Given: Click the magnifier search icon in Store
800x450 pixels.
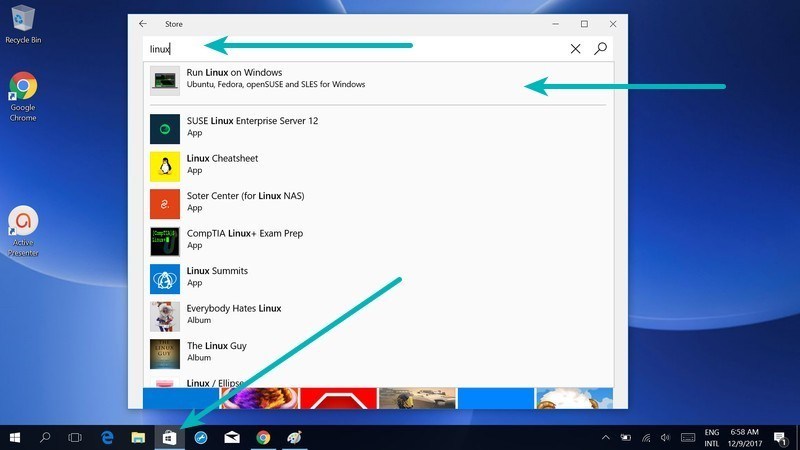Looking at the screenshot, I should coord(600,48).
